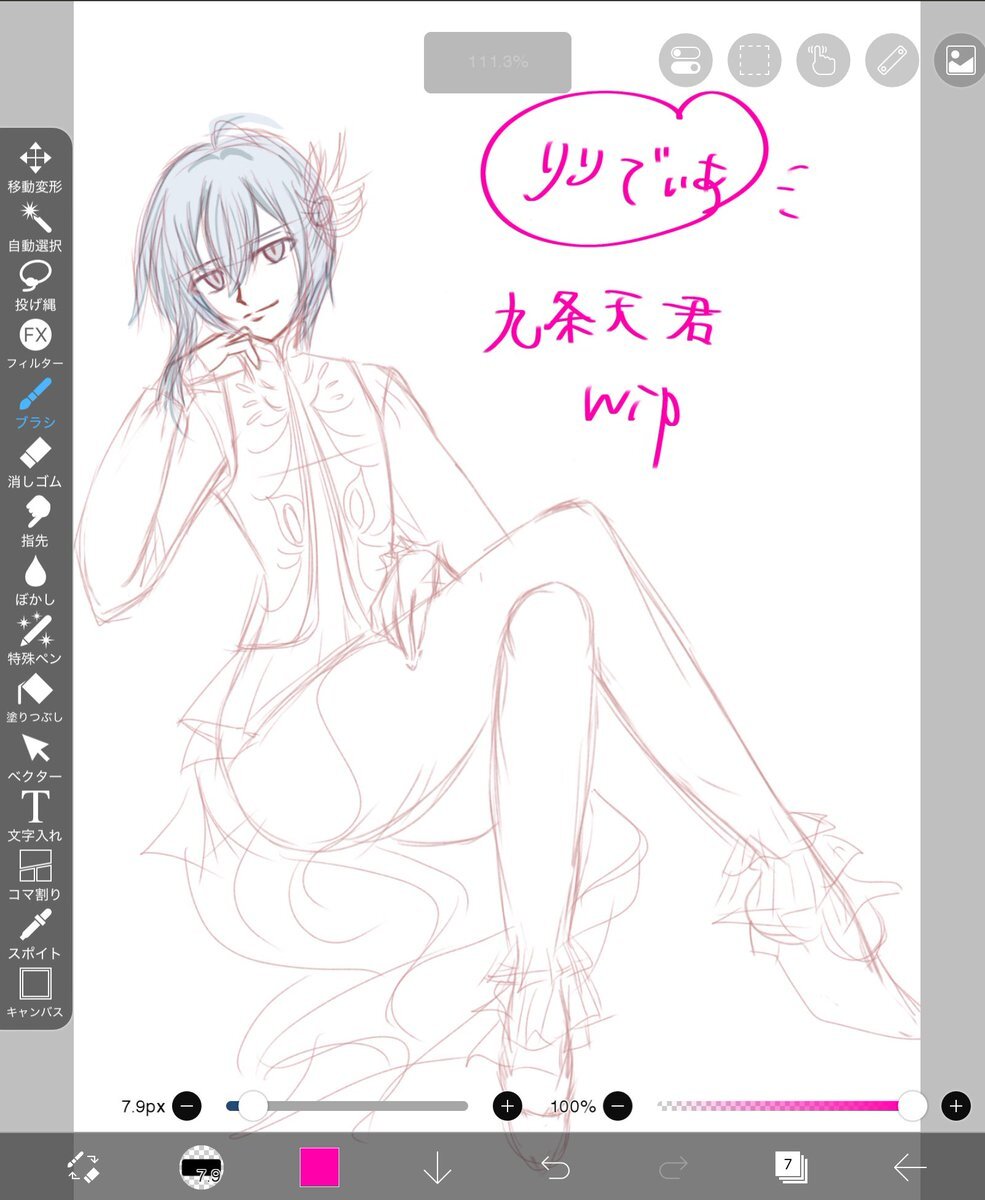This screenshot has height=1200, width=985.
Task: Tap the finger touch gesture icon
Action: [x=822, y=60]
